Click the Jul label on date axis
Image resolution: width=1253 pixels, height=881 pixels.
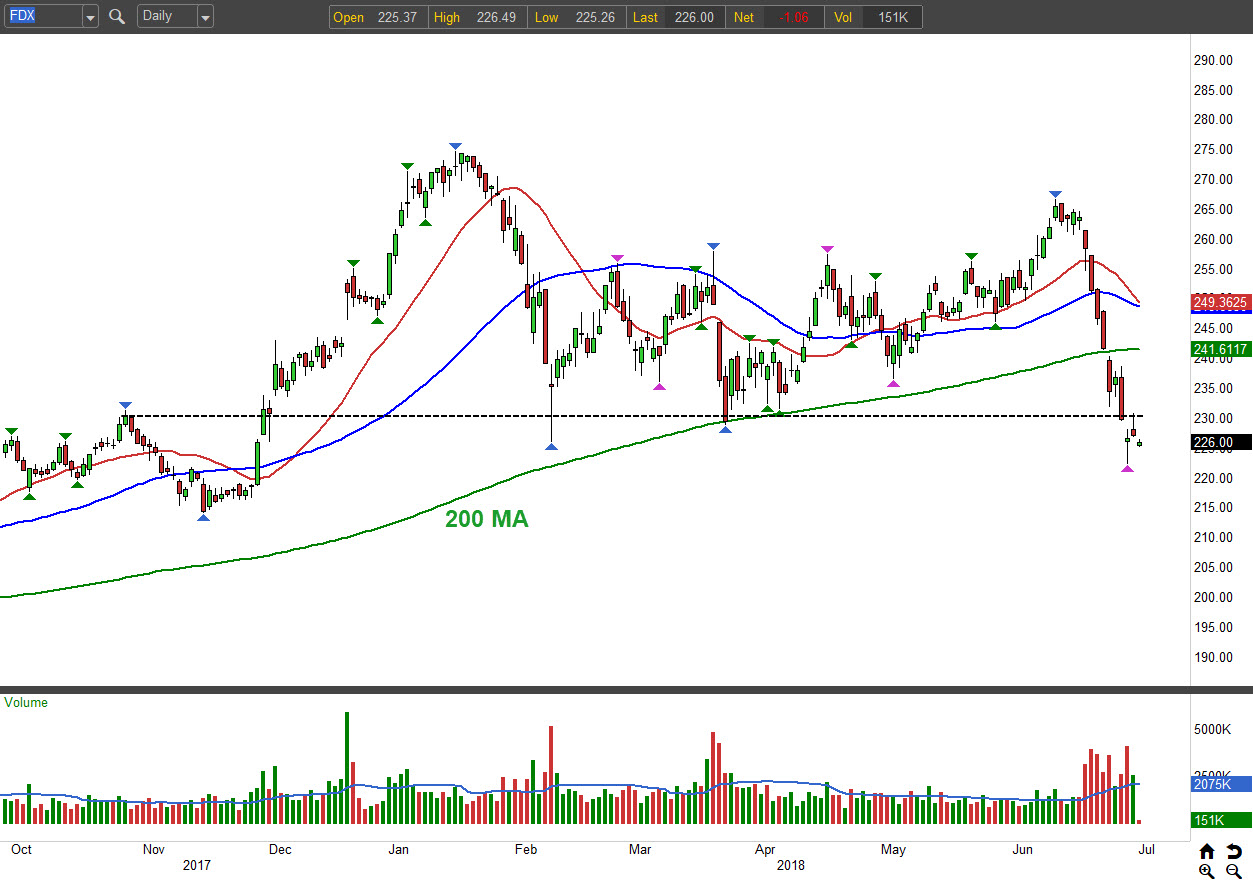coord(1146,850)
